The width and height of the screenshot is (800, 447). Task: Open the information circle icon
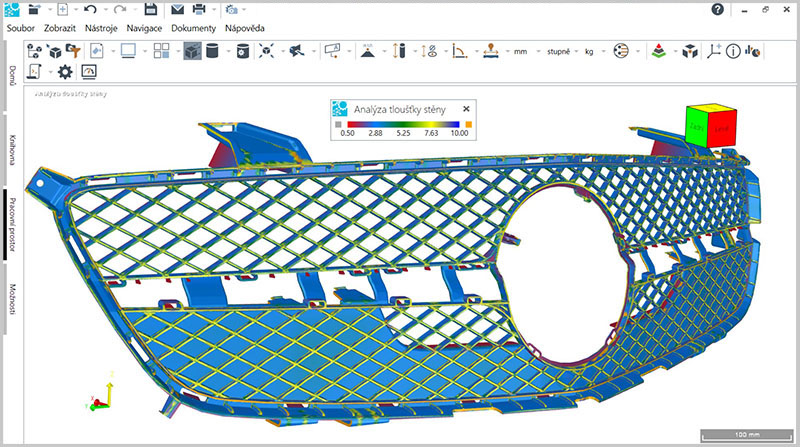733,50
